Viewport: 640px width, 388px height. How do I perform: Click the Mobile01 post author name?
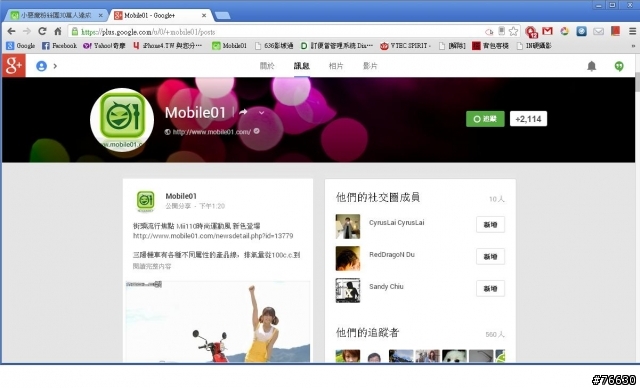point(181,196)
